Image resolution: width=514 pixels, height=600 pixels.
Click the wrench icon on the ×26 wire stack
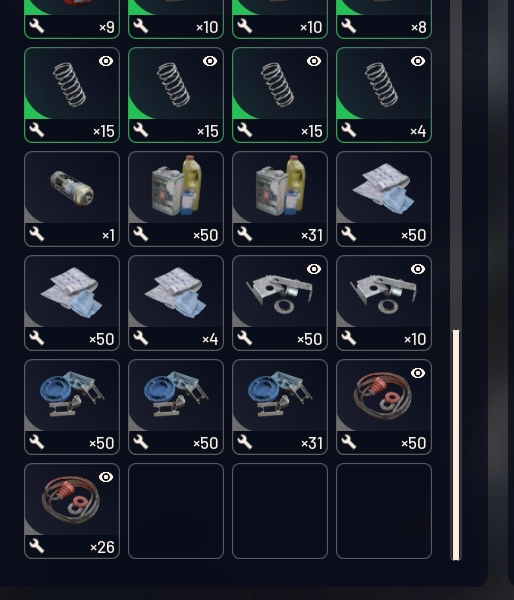point(37,546)
